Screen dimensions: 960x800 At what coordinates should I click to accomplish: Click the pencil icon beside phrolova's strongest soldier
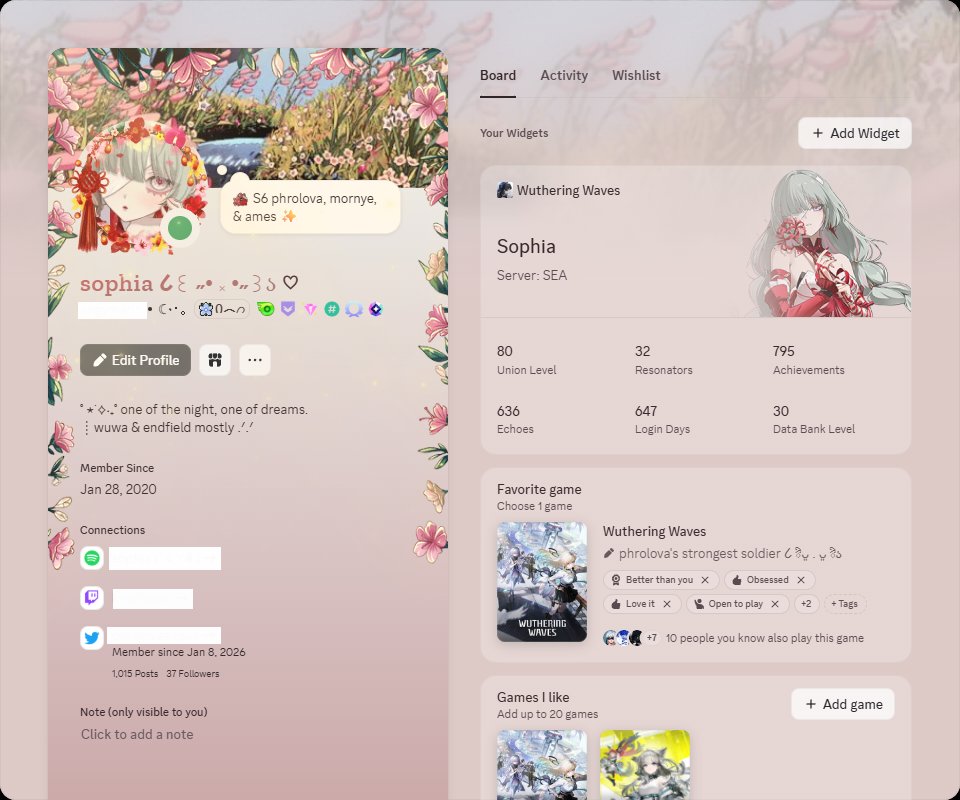click(x=609, y=553)
